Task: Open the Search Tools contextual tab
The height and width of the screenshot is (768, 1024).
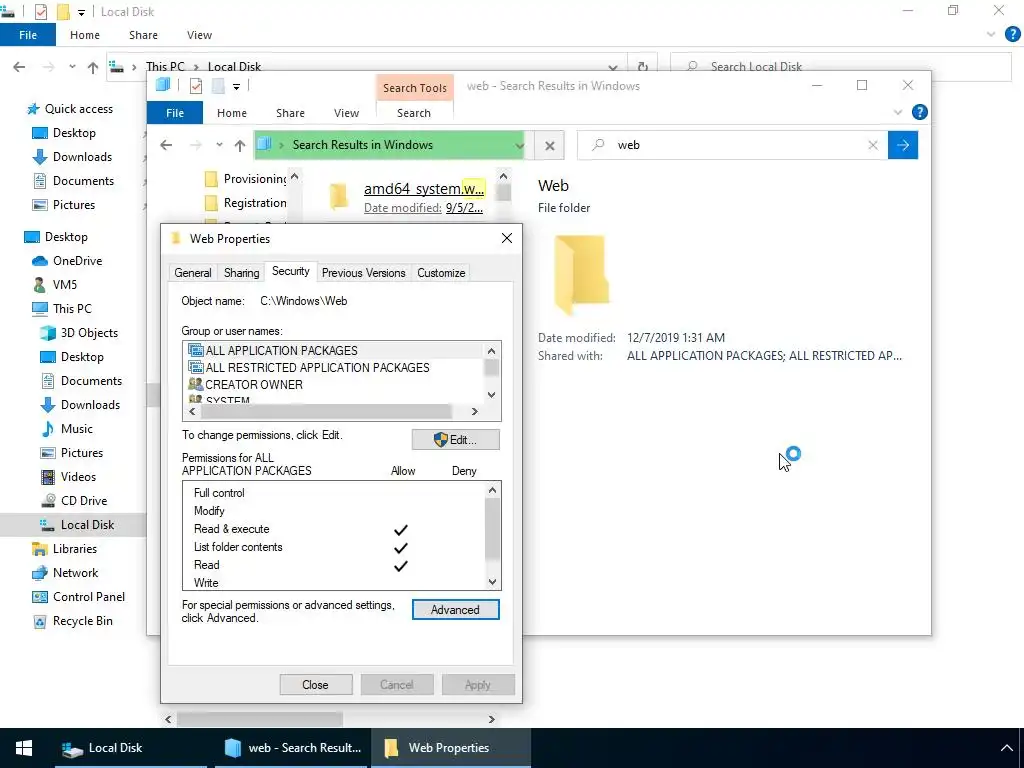Action: [415, 88]
